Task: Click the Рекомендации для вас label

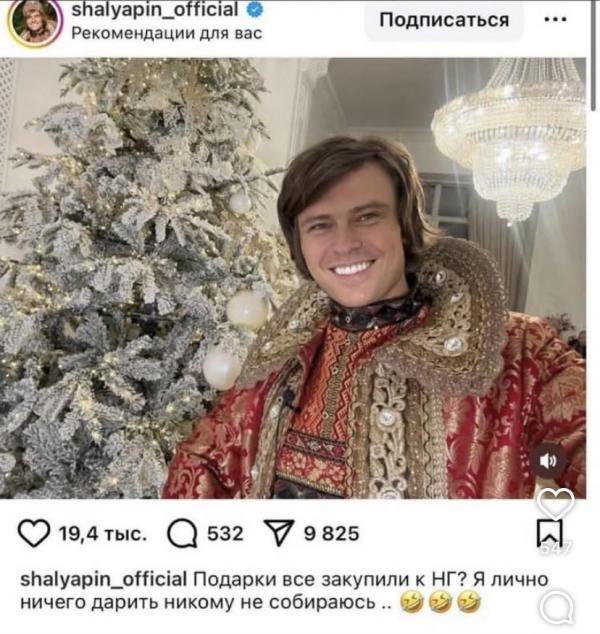Action: click(167, 33)
